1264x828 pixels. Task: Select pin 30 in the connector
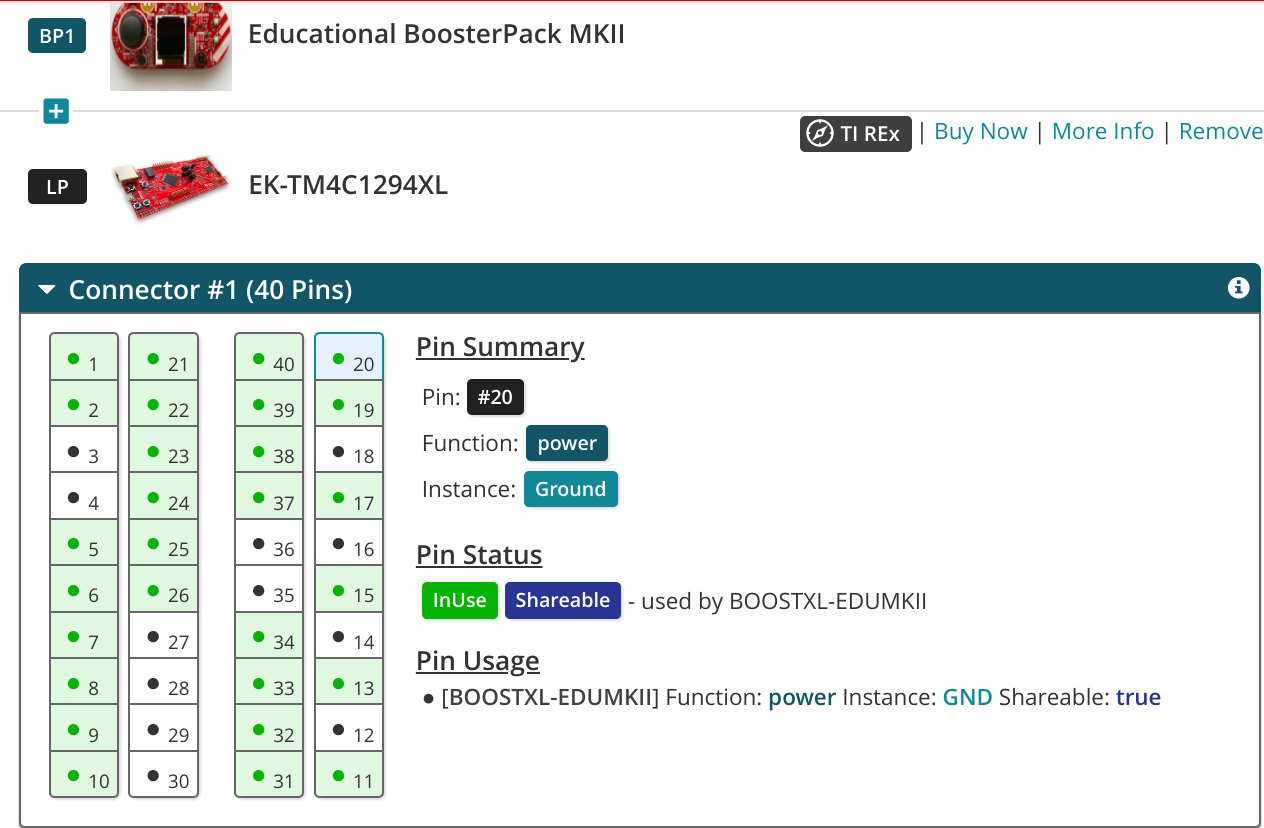[x=164, y=774]
